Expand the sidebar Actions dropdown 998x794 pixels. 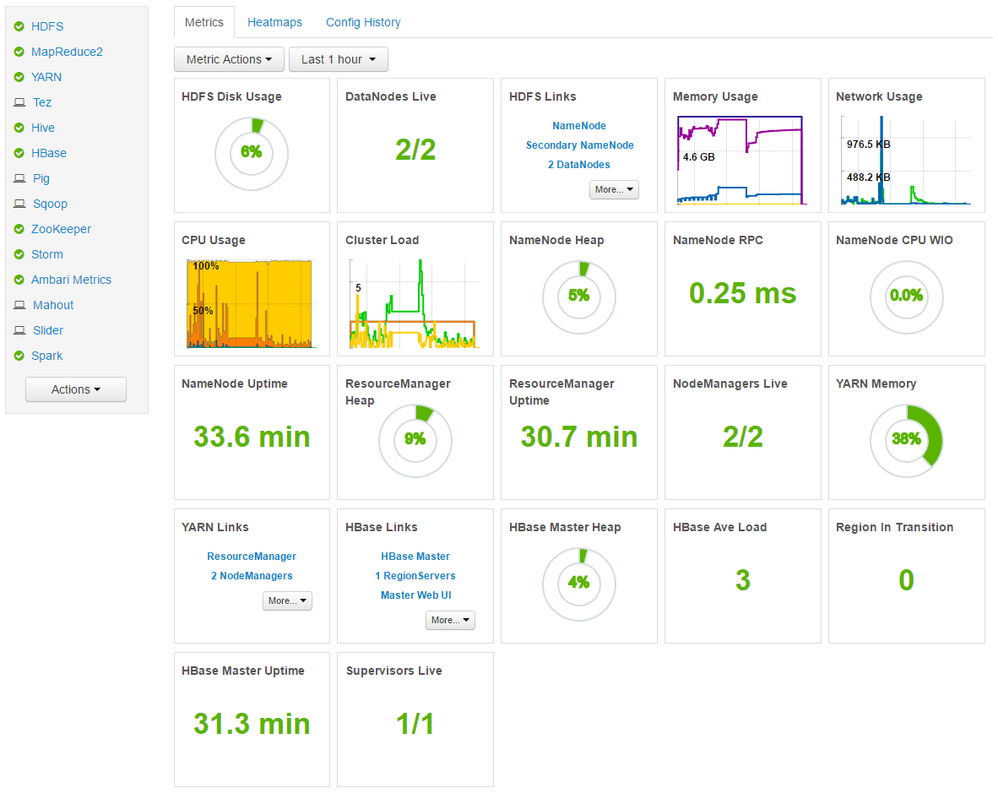tap(76, 390)
